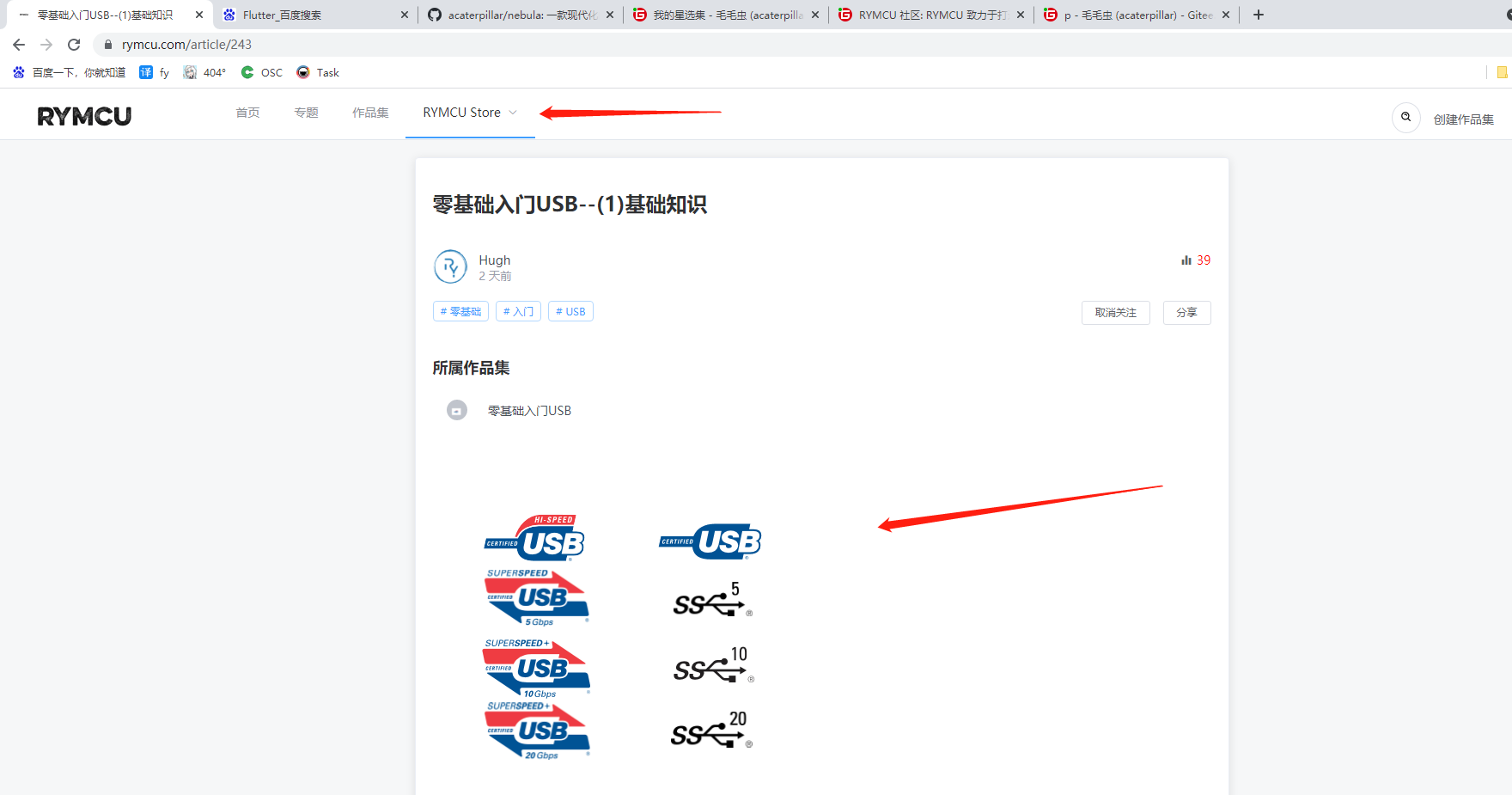This screenshot has height=795, width=1512.
Task: Click the article title 零基础入门USB--(1)基础知识
Action: pyautogui.click(x=570, y=205)
